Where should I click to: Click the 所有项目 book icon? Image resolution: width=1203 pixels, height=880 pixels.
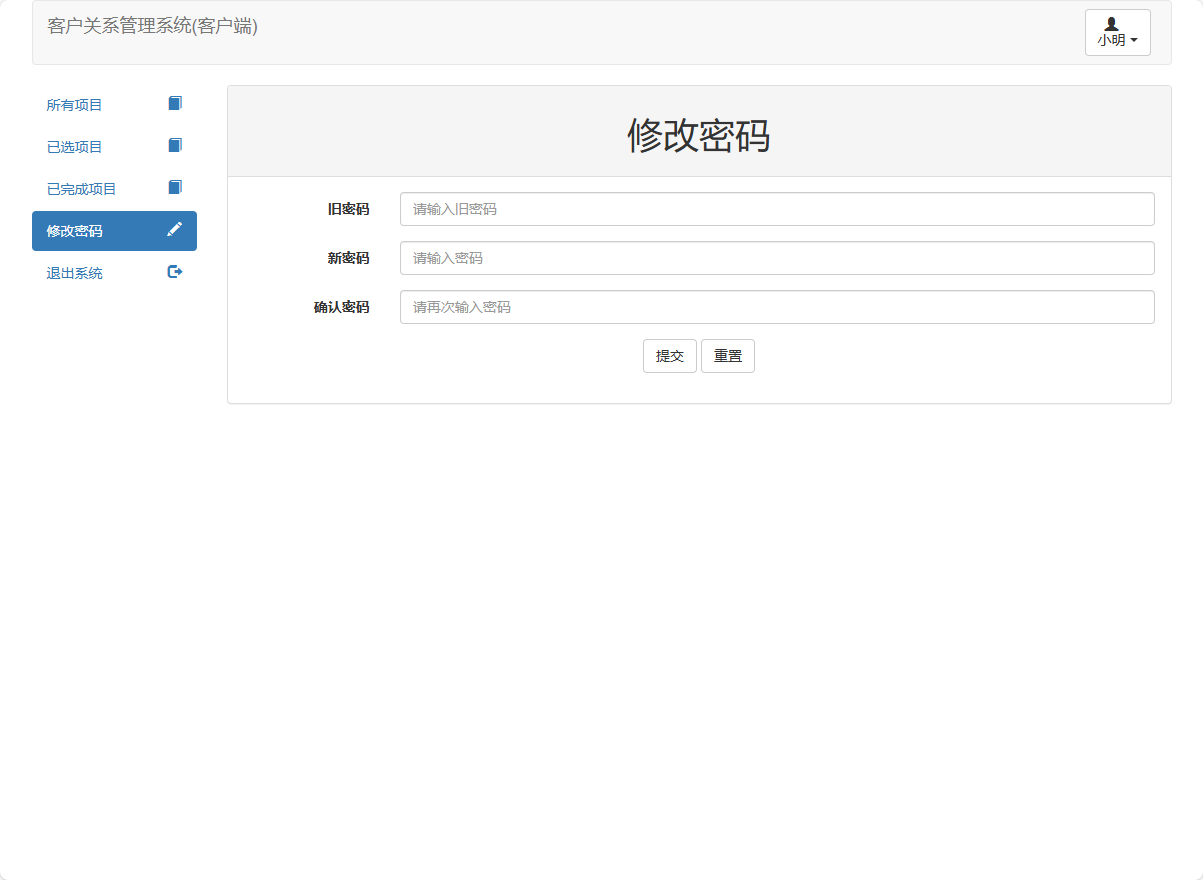(x=175, y=103)
